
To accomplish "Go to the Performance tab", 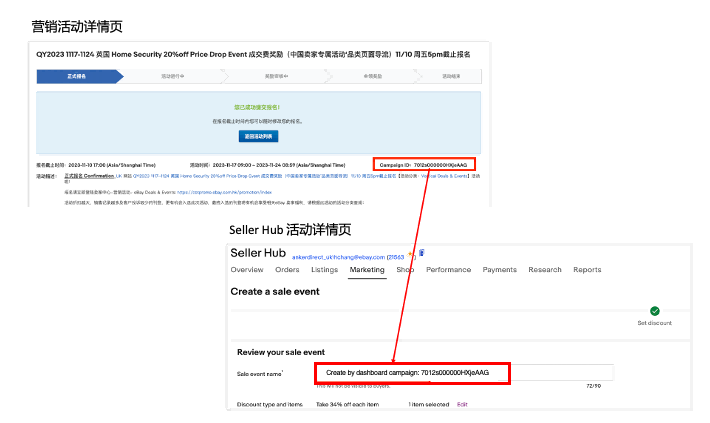I will 448,269.
